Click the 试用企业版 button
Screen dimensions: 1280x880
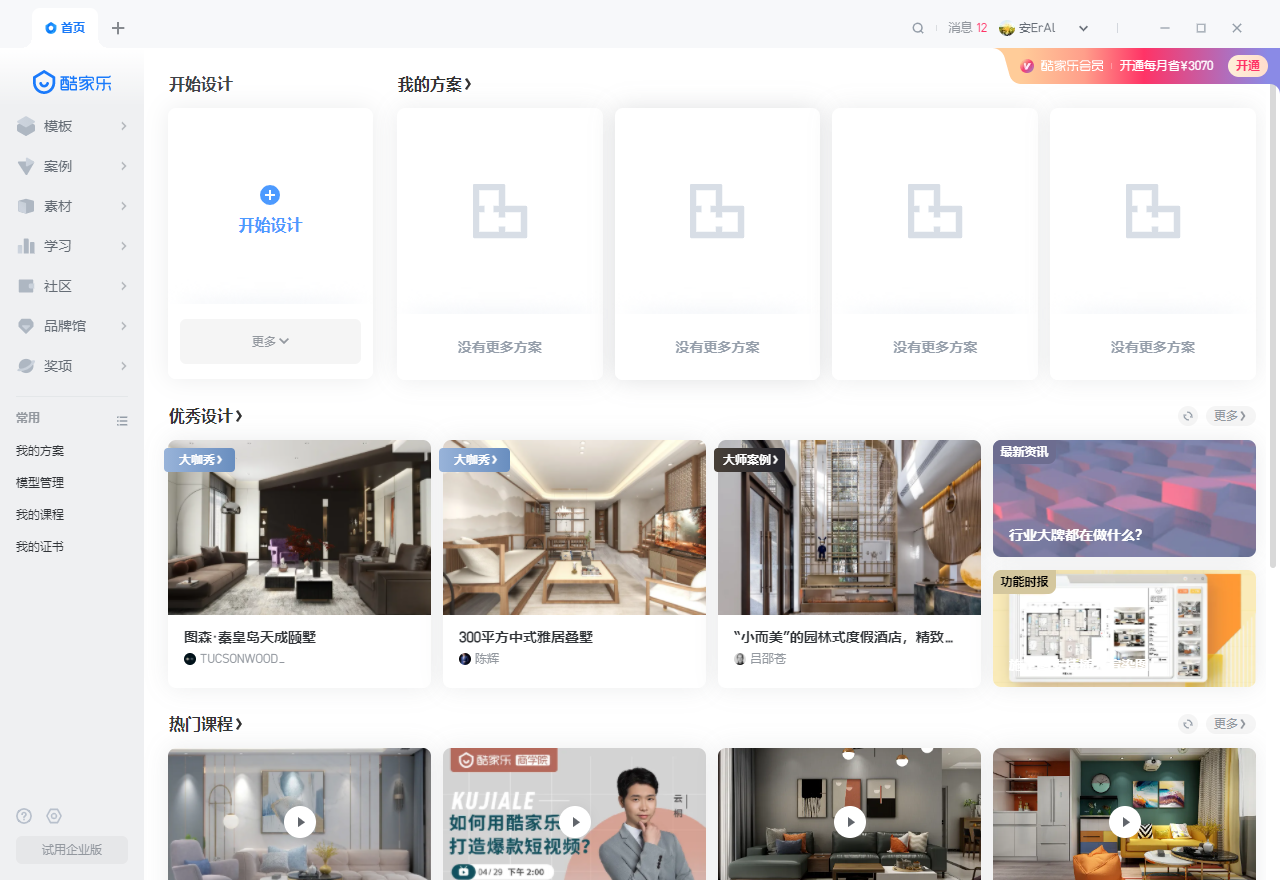point(72,850)
